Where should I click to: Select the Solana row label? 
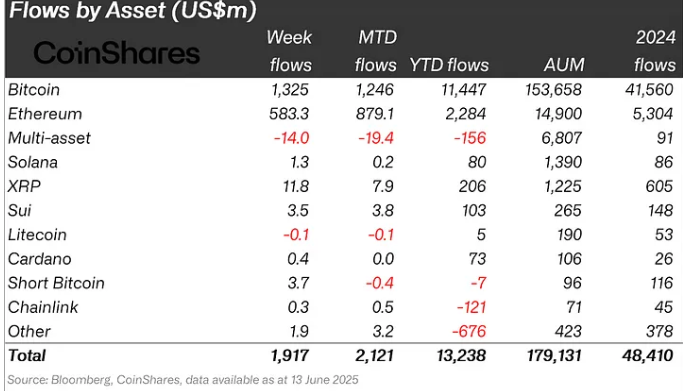click(33, 162)
